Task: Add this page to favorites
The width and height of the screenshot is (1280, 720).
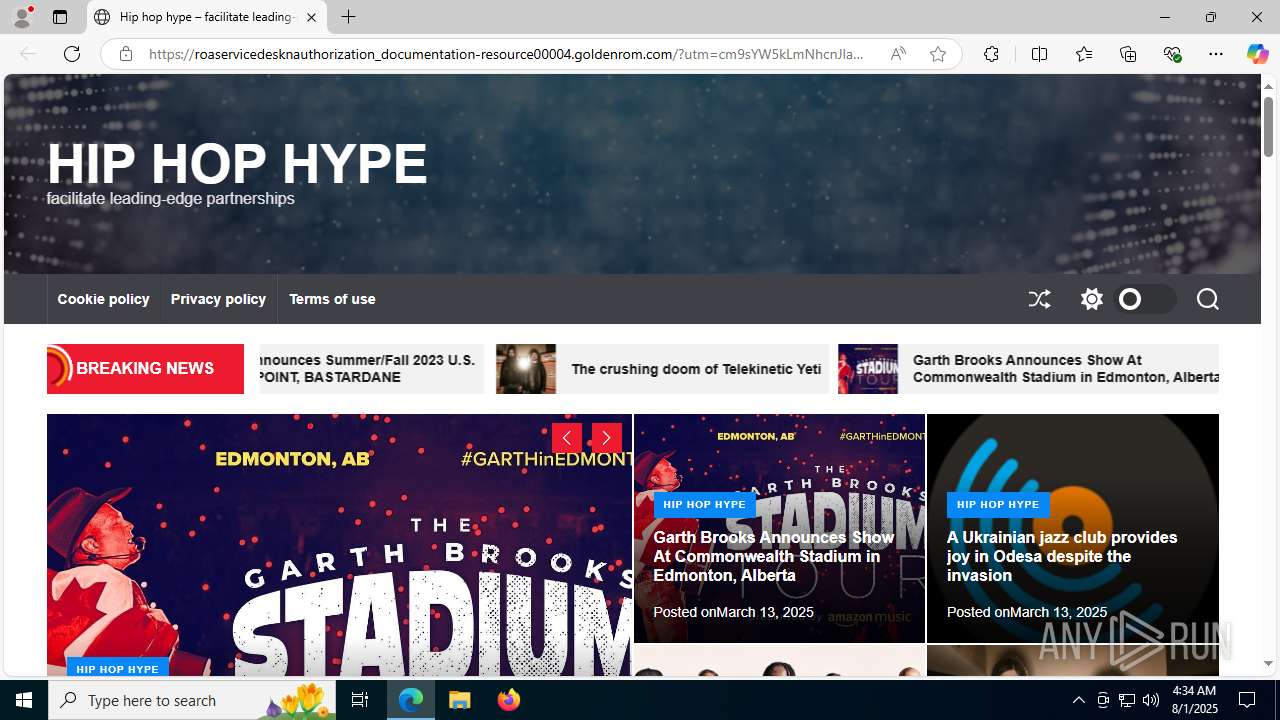Action: 937,54
